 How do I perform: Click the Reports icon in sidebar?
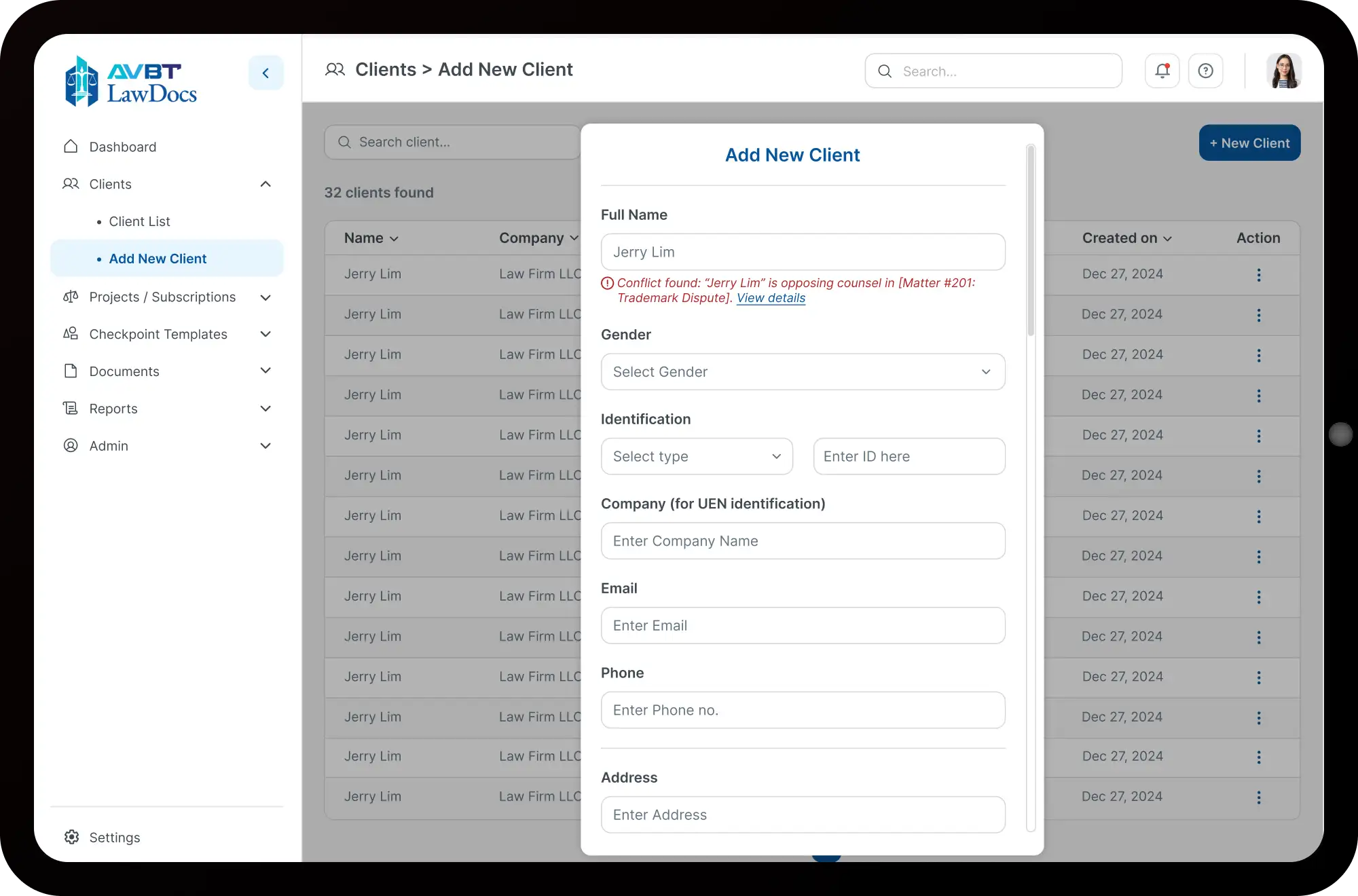pyautogui.click(x=71, y=408)
